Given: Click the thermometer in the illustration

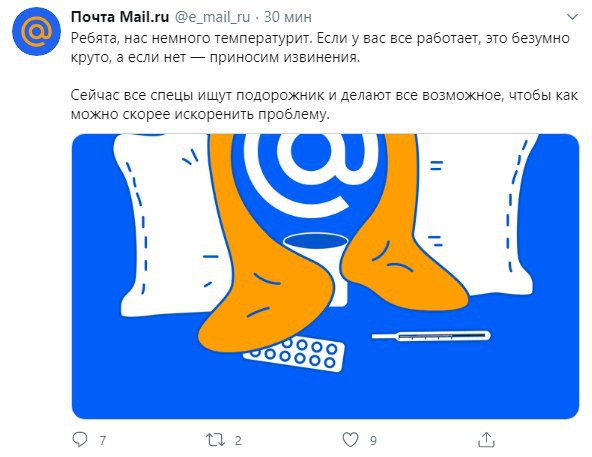Looking at the screenshot, I should point(431,336).
